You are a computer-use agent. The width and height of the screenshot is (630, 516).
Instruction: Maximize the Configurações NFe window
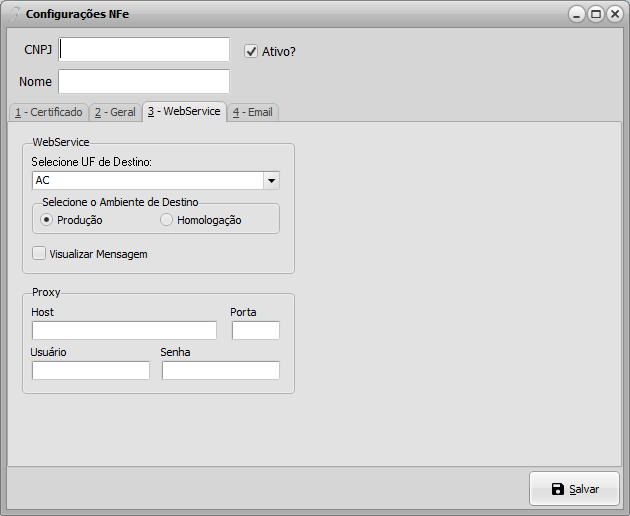[596, 14]
